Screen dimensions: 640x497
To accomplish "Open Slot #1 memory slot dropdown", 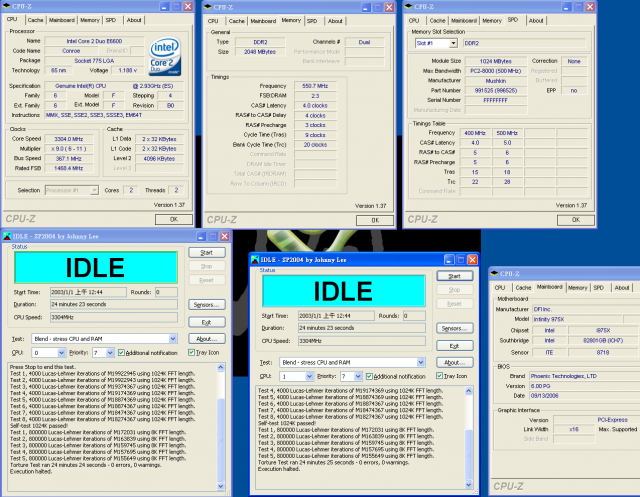I will tap(453, 43).
